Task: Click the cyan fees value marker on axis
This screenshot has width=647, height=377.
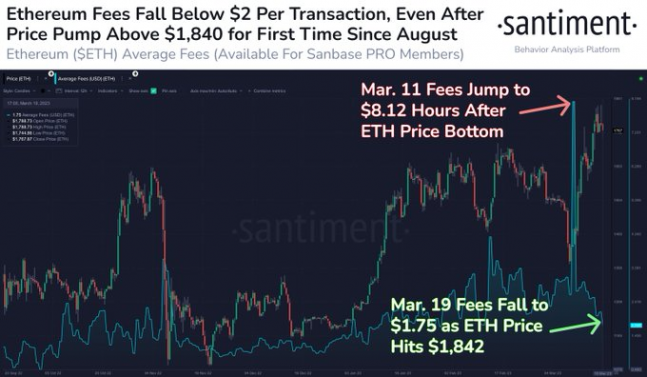Action: pos(636,325)
